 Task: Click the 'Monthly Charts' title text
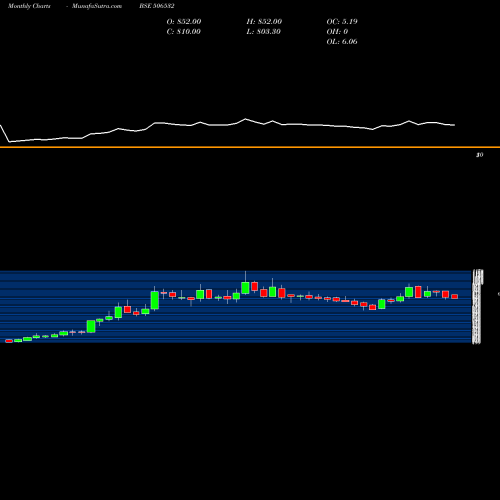[x=29, y=6]
